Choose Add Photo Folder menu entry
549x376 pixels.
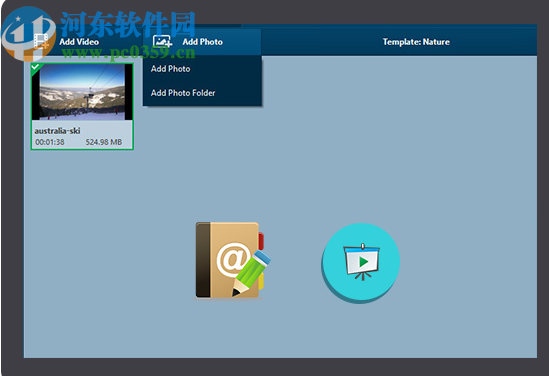coord(183,93)
